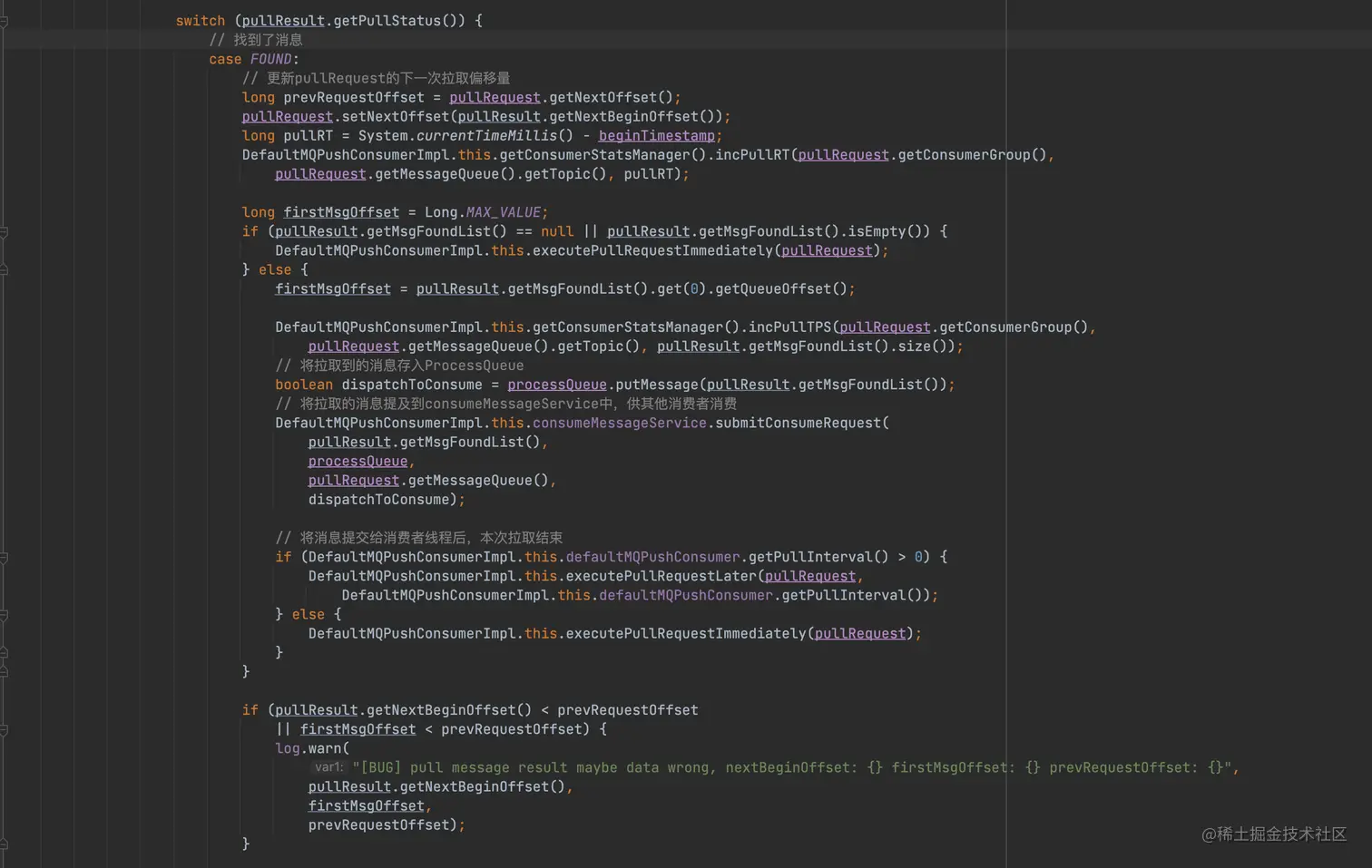
Task: Click the 'switch' keyword
Action: click(201, 21)
